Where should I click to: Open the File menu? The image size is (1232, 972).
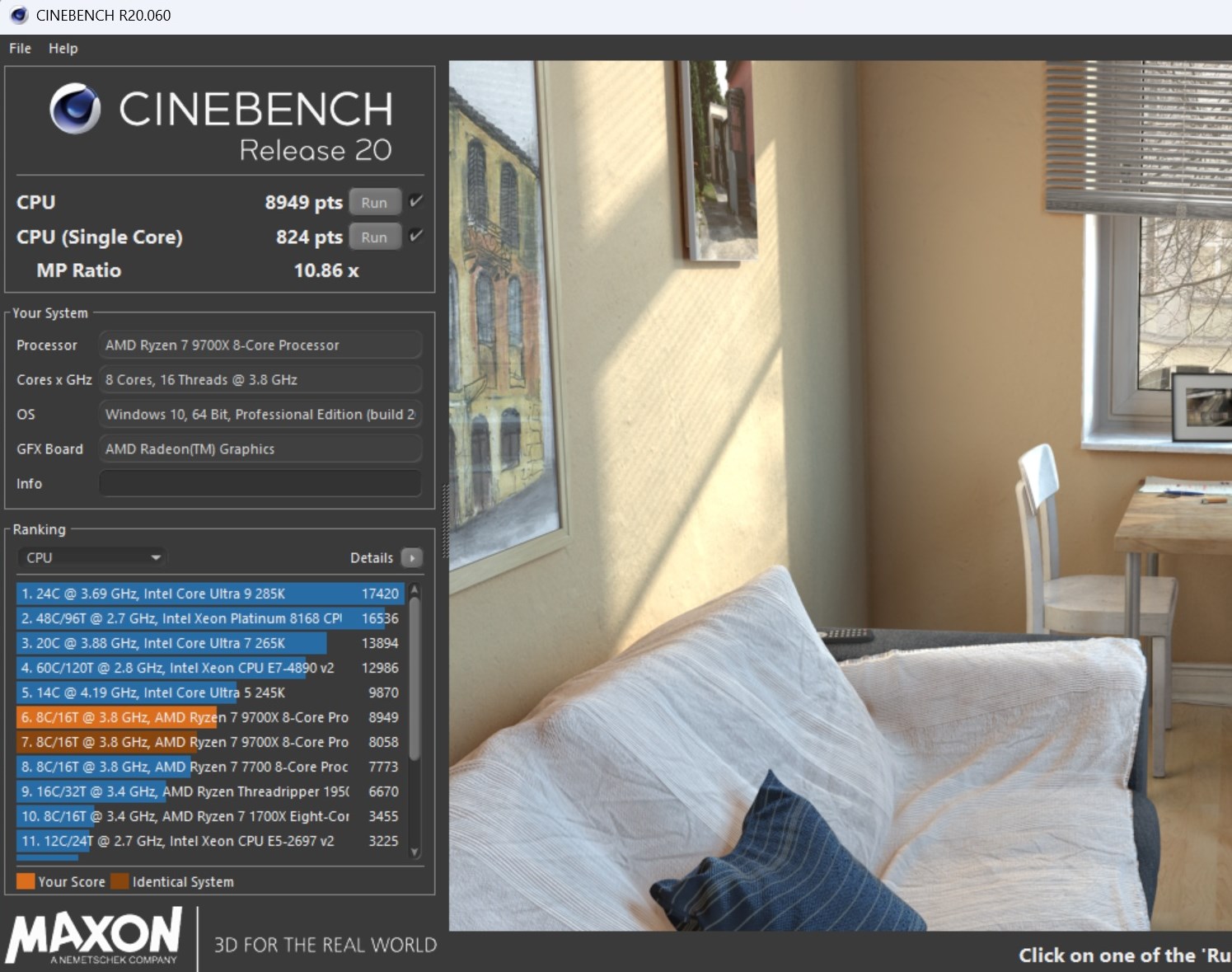(x=20, y=48)
